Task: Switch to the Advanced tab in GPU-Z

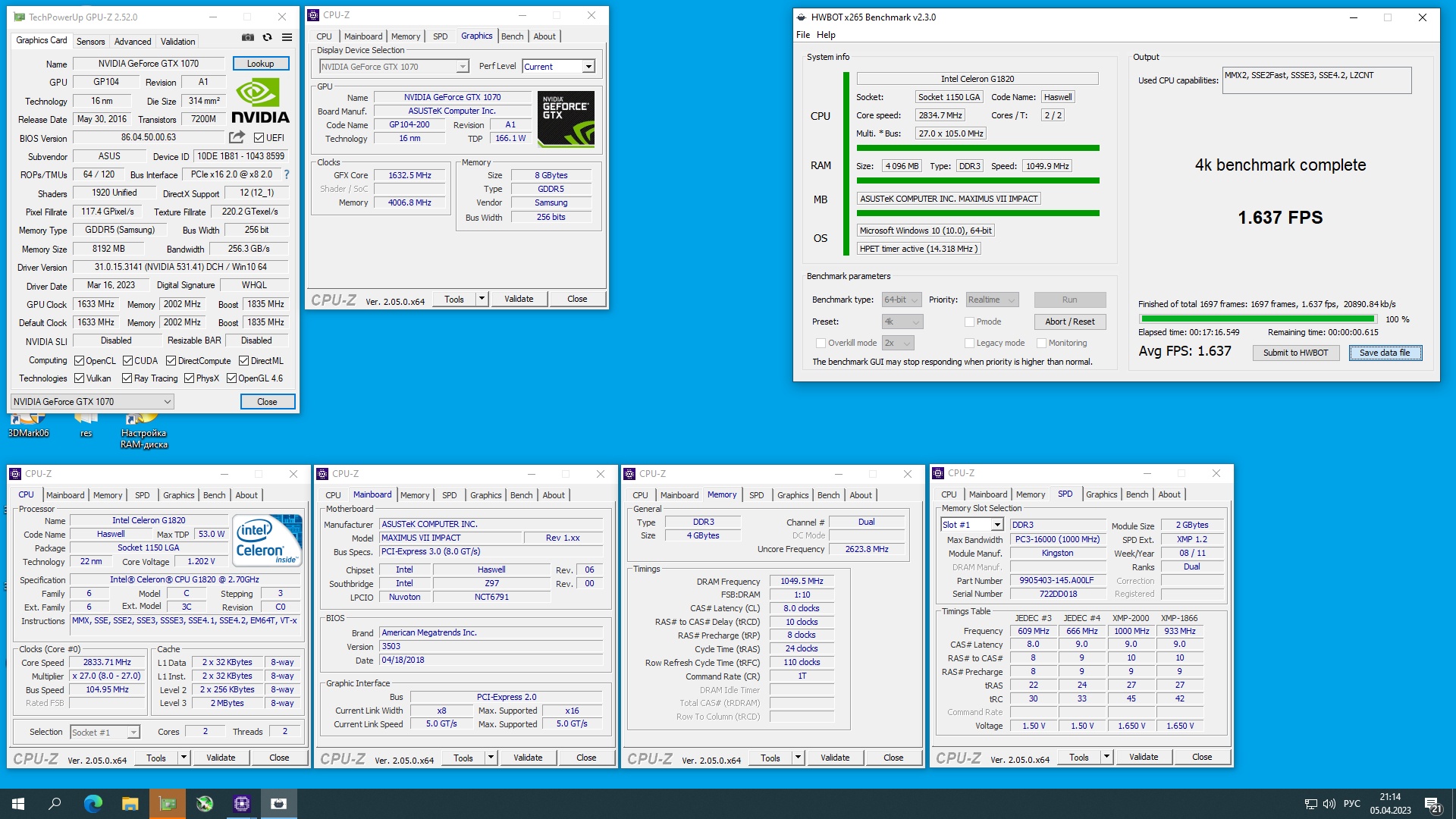Action: click(133, 42)
